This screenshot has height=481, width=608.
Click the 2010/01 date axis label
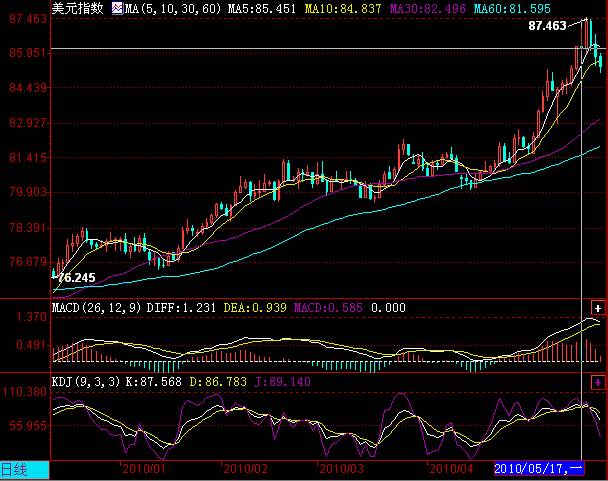click(144, 469)
